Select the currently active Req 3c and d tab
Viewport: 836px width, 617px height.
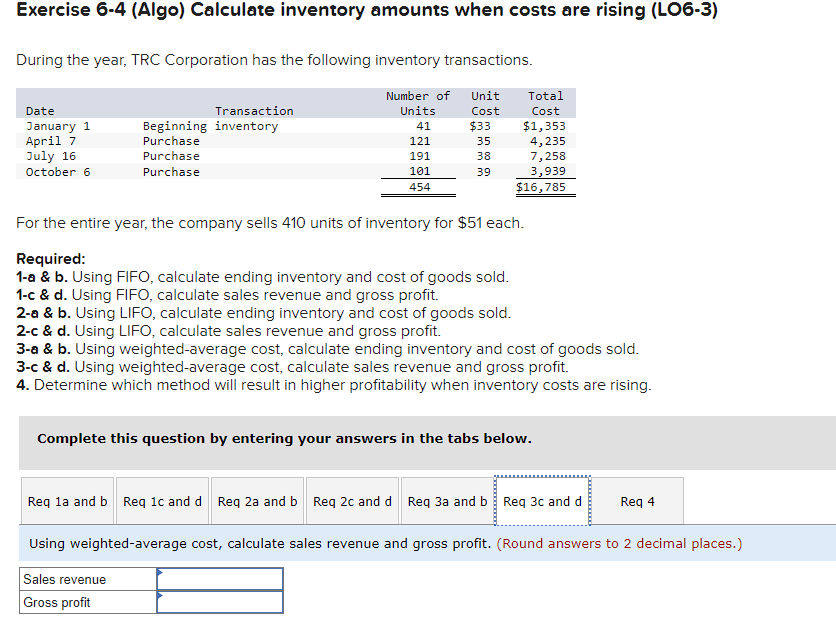pos(542,501)
